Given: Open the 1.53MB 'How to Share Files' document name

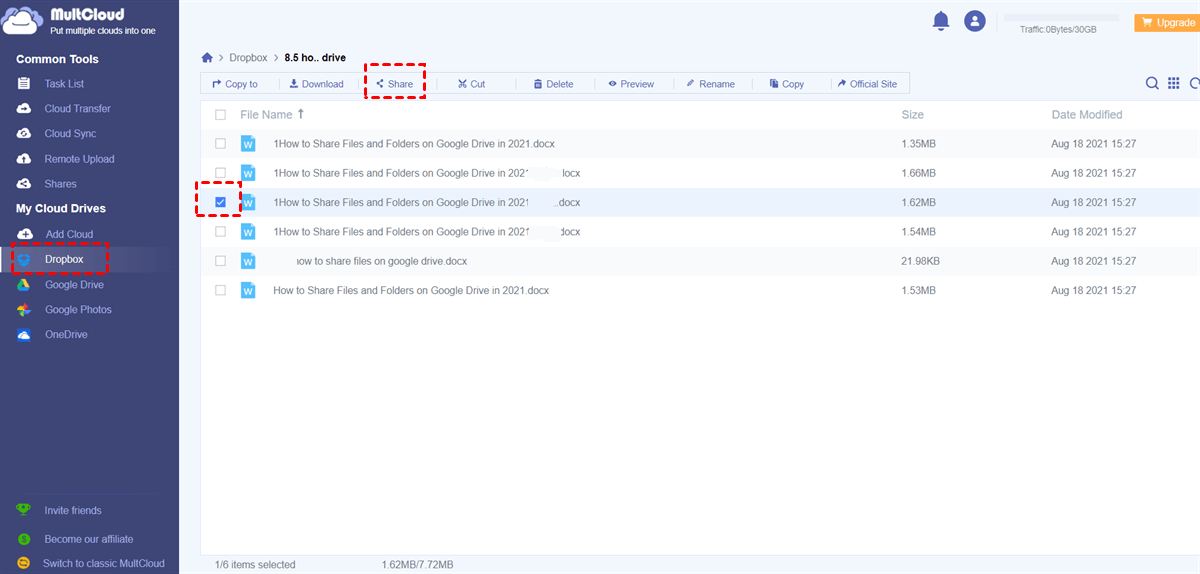Looking at the screenshot, I should 411,290.
